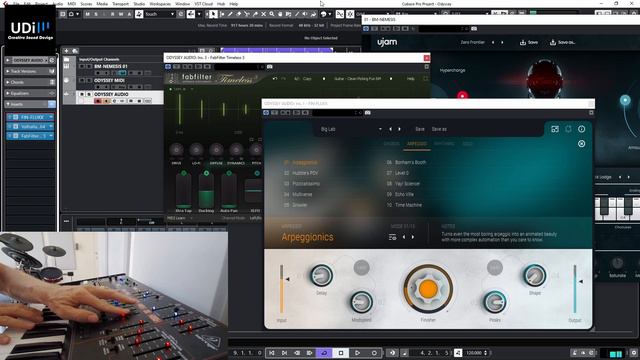Close the Finisher preset browser overlay
Viewport: 640px width, 360px height.
(x=582, y=144)
